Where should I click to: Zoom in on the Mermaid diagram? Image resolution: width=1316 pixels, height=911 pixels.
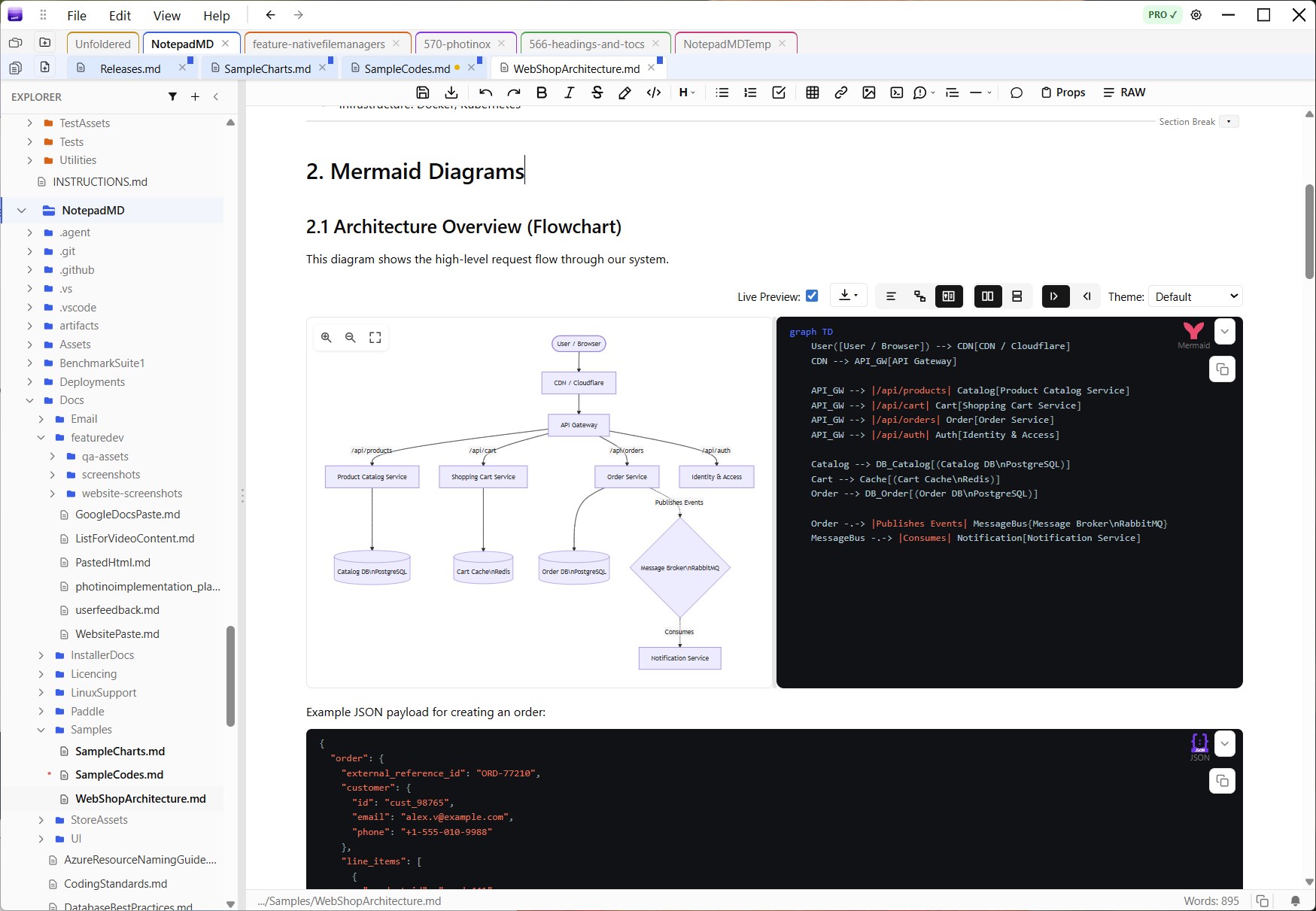pyautogui.click(x=327, y=338)
